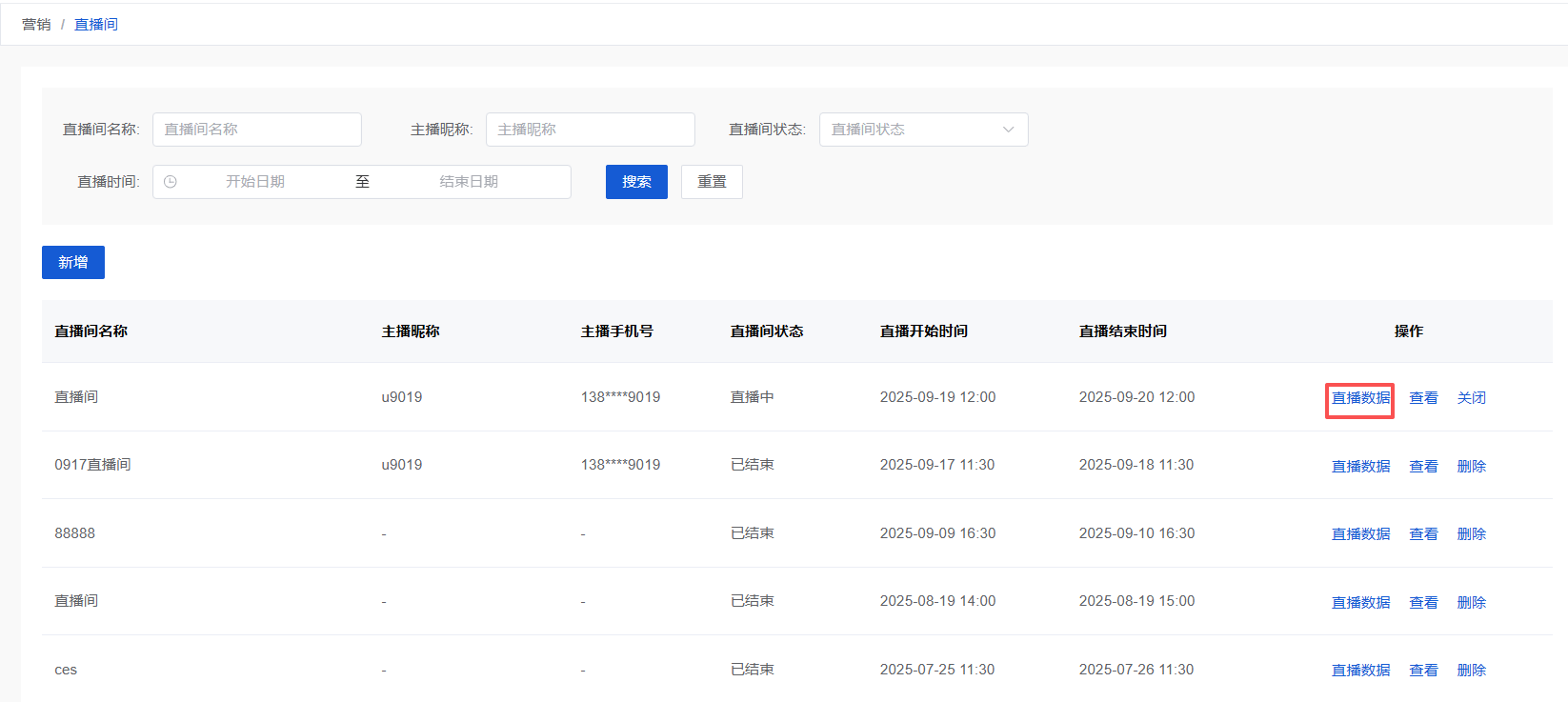This screenshot has width=1568, height=702.
Task: Click end time 2025-09-10 16:30
Action: point(1137,533)
